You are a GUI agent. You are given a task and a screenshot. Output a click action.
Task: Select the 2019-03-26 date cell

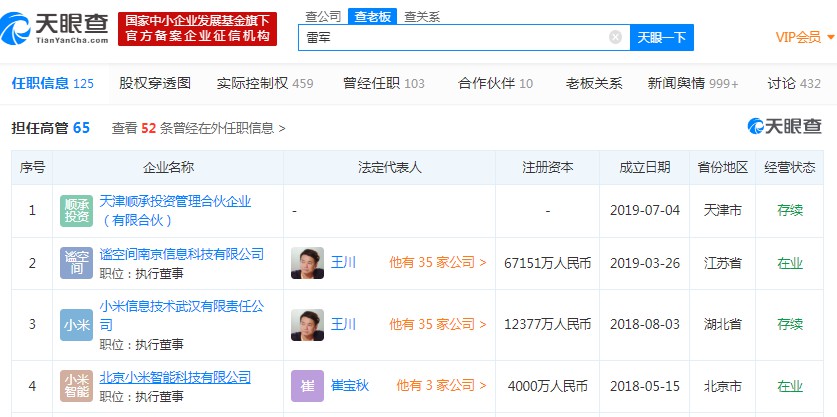coord(645,263)
